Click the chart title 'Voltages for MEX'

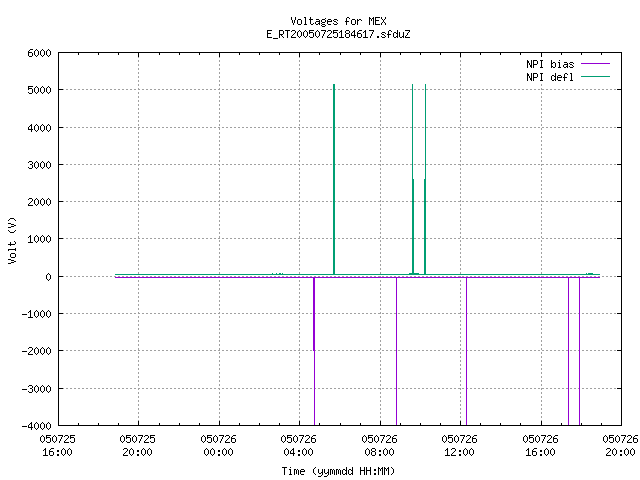tap(338, 21)
